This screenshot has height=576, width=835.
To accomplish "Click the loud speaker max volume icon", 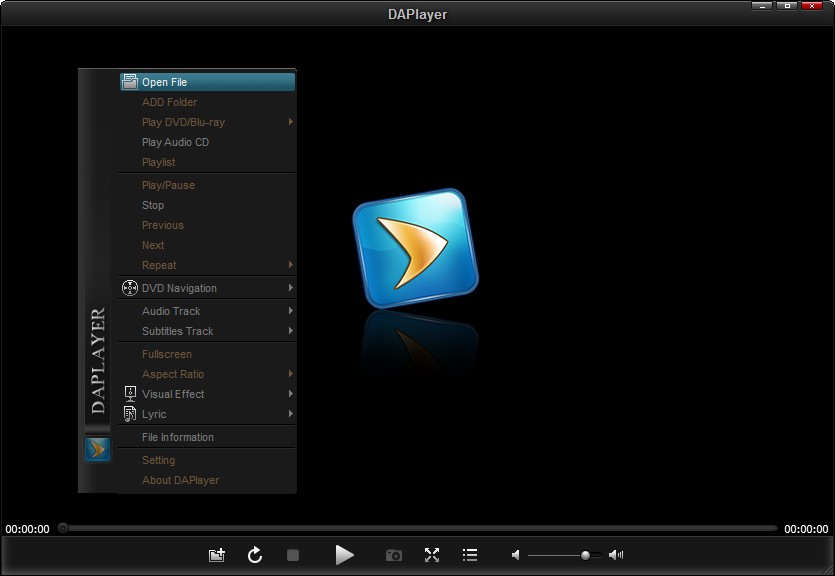I will 616,555.
